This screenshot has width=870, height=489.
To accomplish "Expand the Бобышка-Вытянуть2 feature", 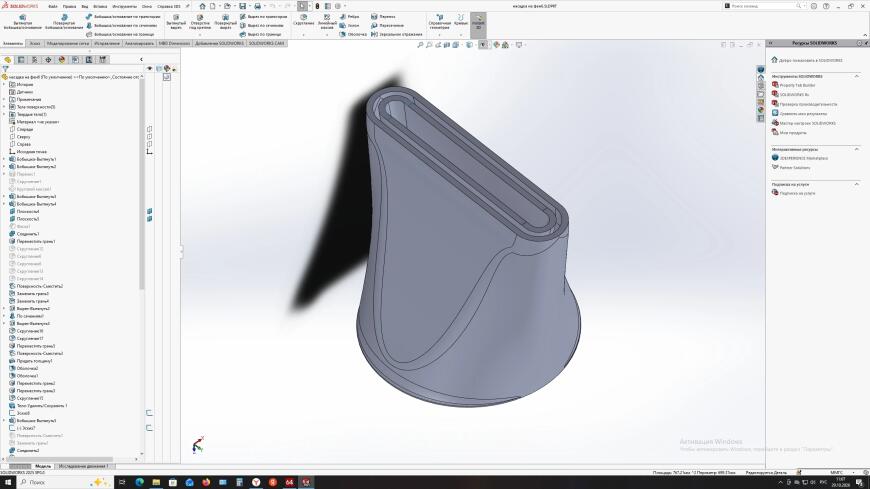I will [4, 167].
